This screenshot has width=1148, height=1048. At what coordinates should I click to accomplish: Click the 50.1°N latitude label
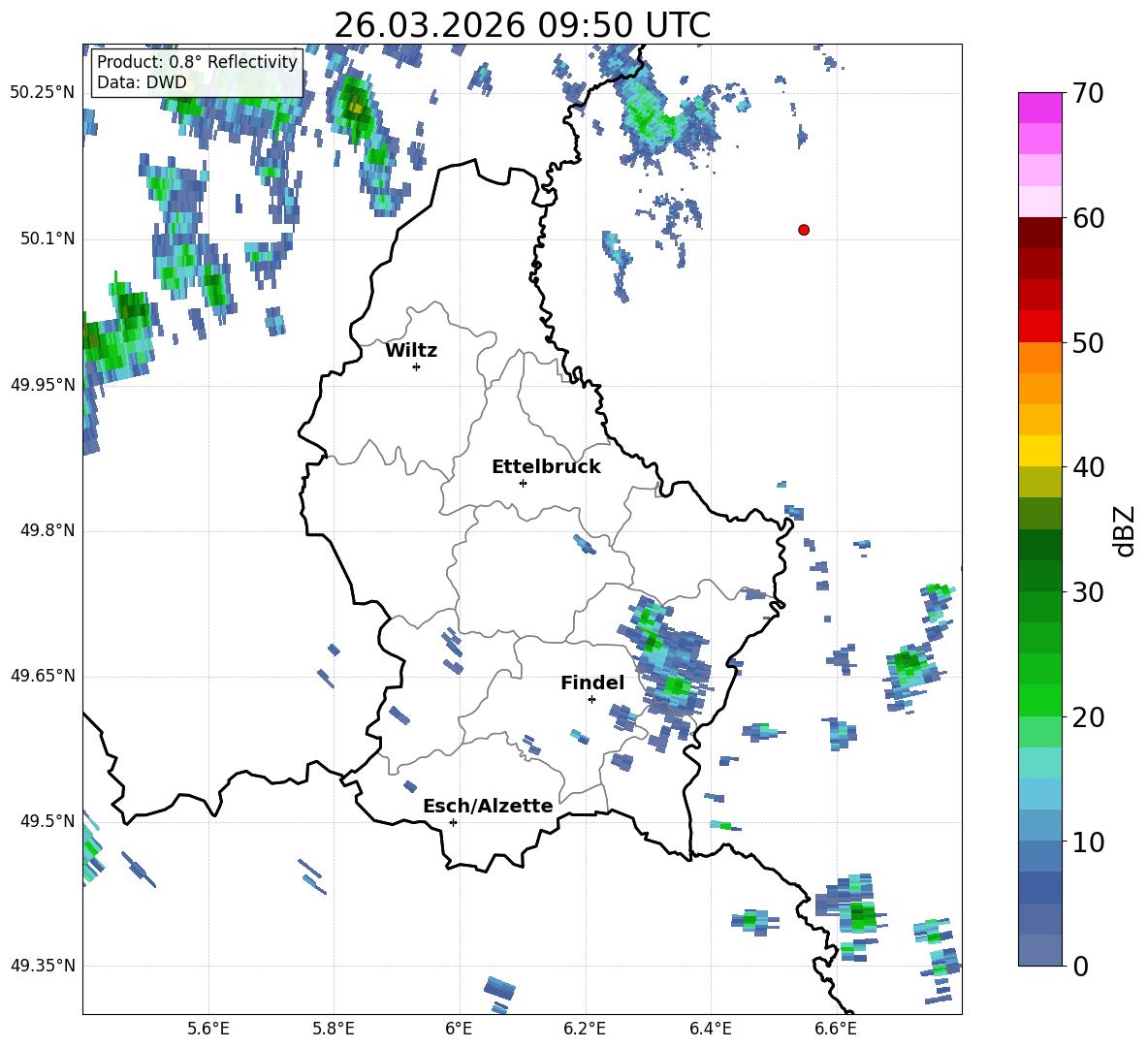click(48, 239)
